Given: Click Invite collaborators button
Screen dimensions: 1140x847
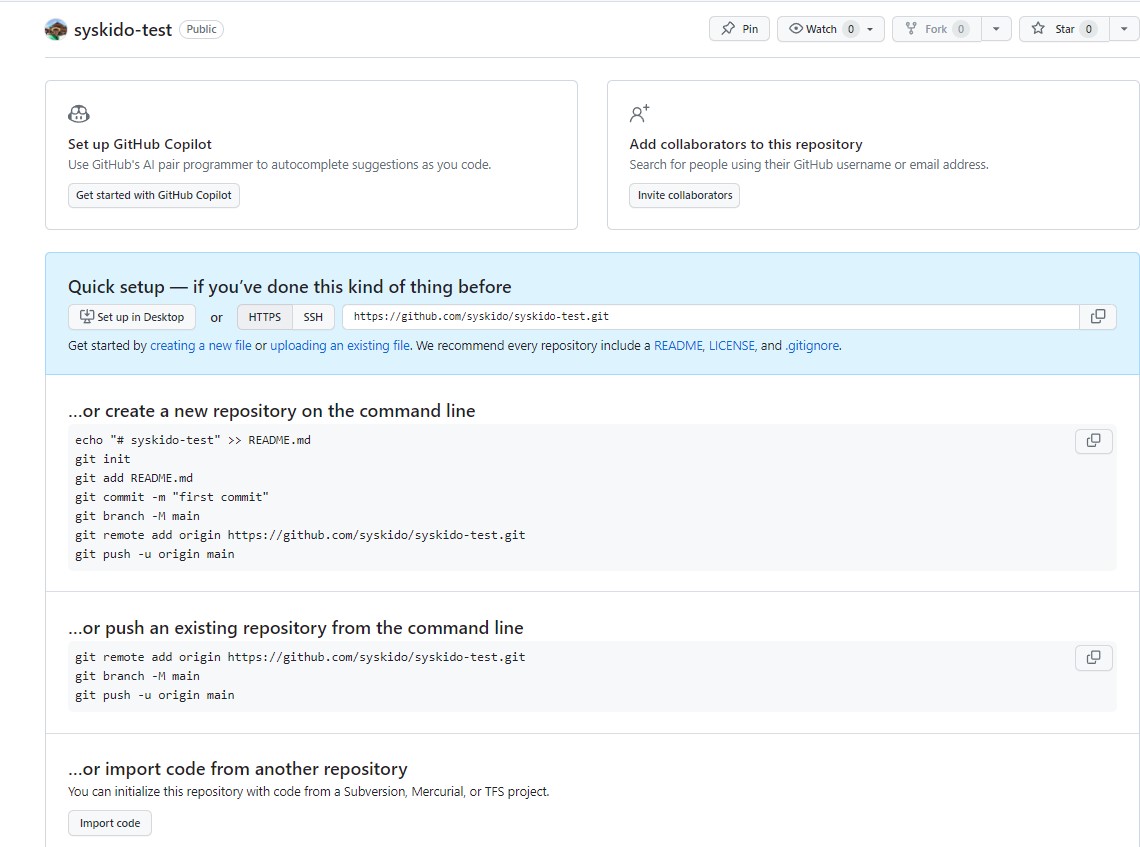Looking at the screenshot, I should (685, 195).
